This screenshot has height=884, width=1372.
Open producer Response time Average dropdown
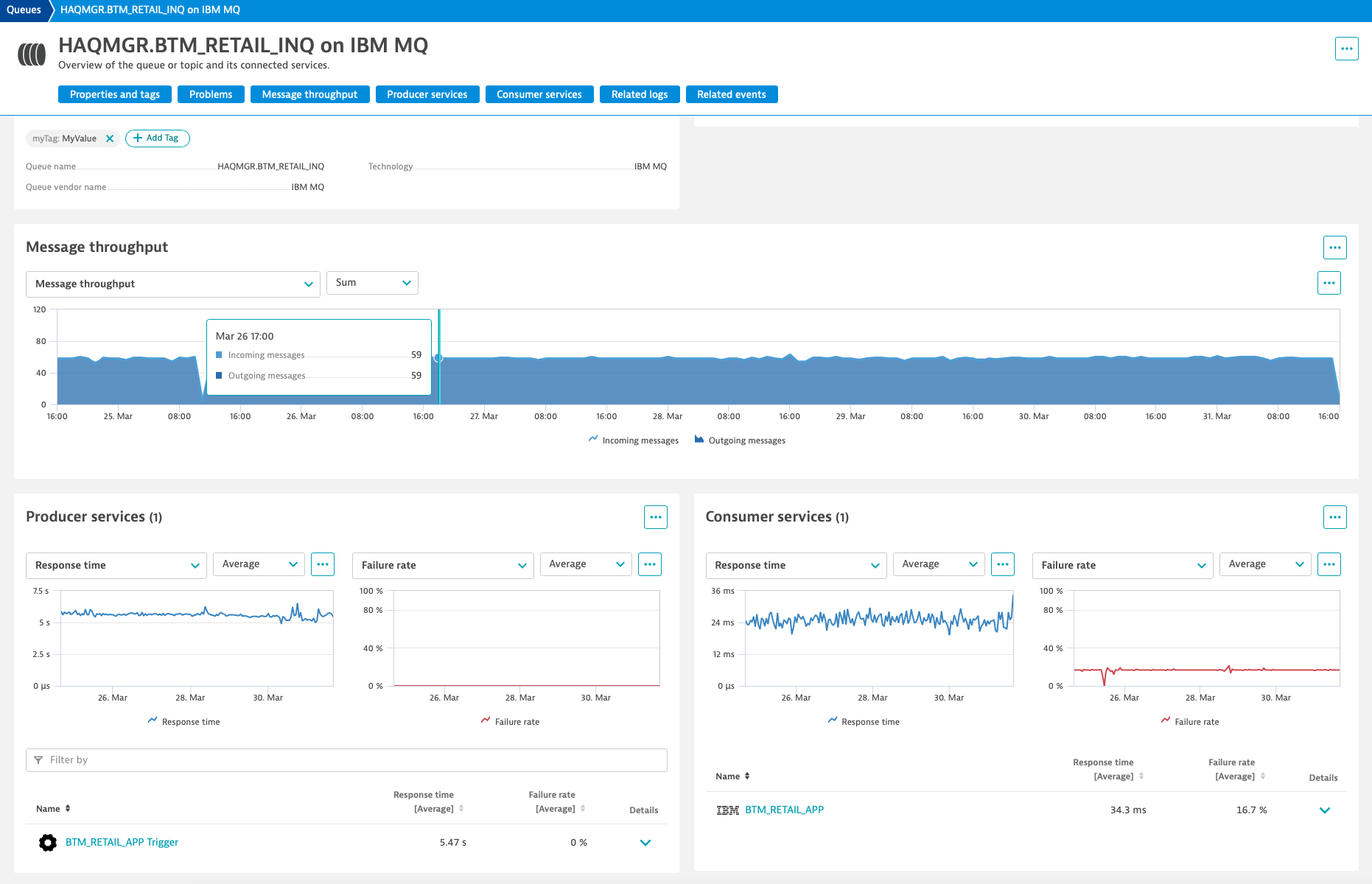pyautogui.click(x=259, y=564)
